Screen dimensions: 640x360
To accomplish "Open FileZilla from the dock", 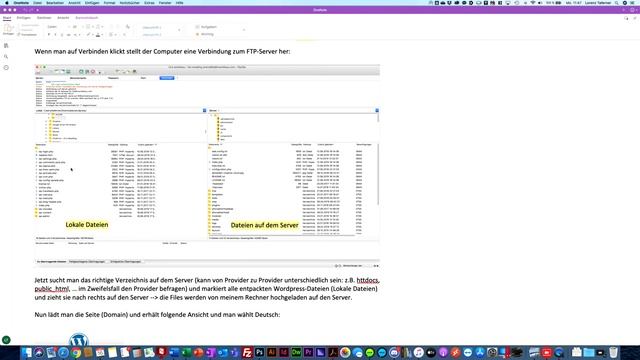I will point(247,352).
